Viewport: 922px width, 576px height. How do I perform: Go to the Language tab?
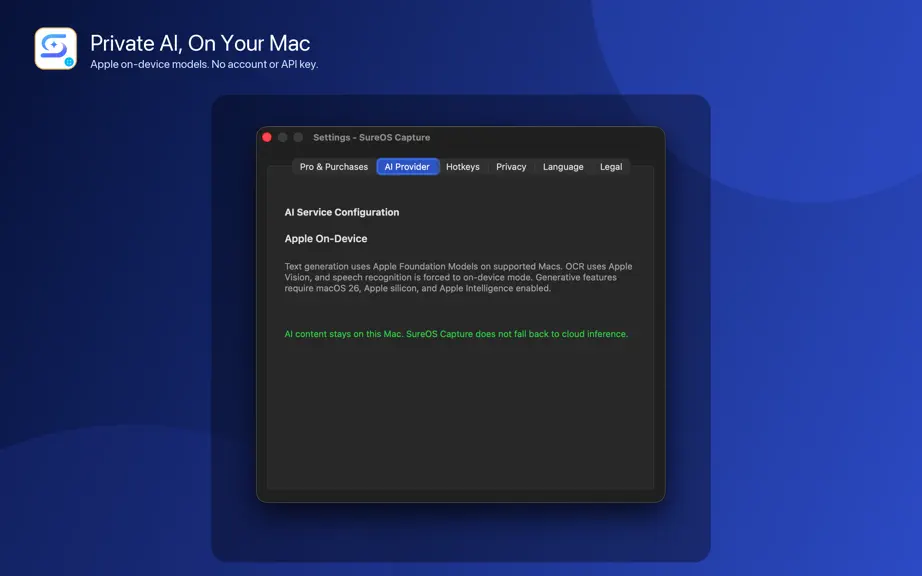pos(563,167)
